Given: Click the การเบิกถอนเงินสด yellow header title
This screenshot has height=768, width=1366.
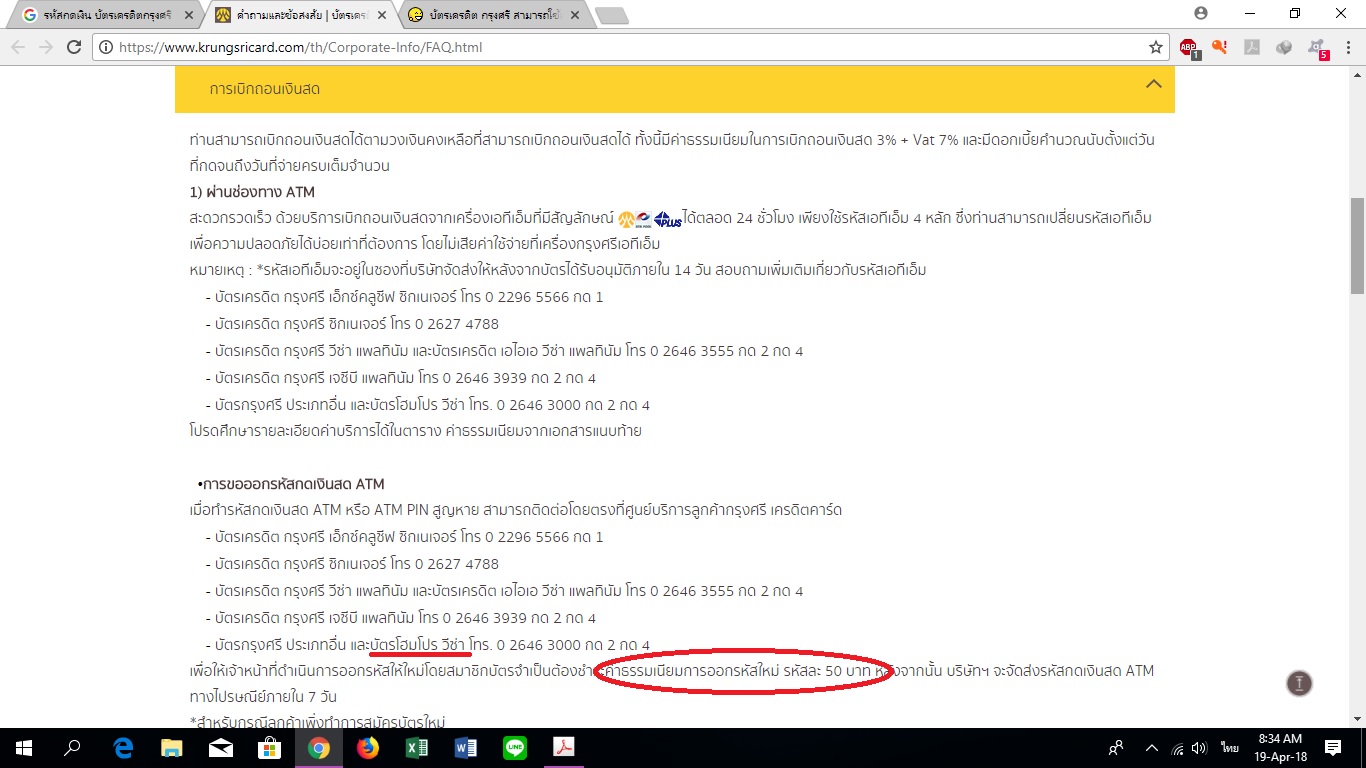Looking at the screenshot, I should pos(265,89).
